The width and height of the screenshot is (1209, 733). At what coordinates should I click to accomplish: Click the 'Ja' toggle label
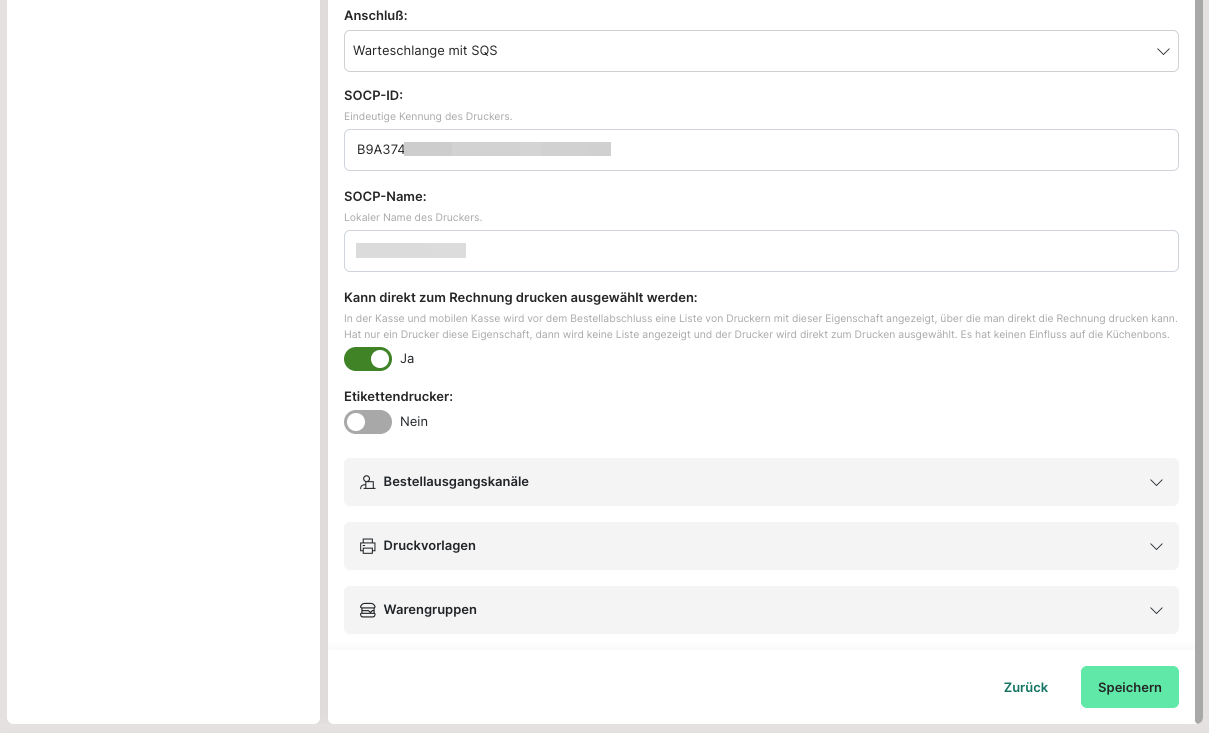(407, 359)
